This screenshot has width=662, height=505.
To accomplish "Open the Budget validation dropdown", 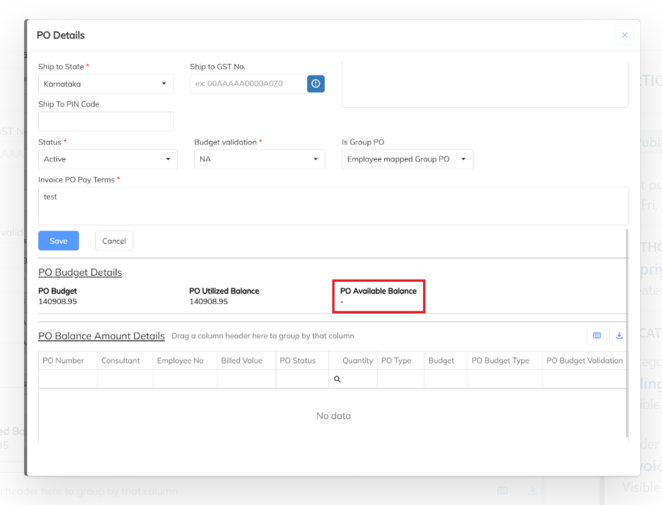I will point(259,159).
